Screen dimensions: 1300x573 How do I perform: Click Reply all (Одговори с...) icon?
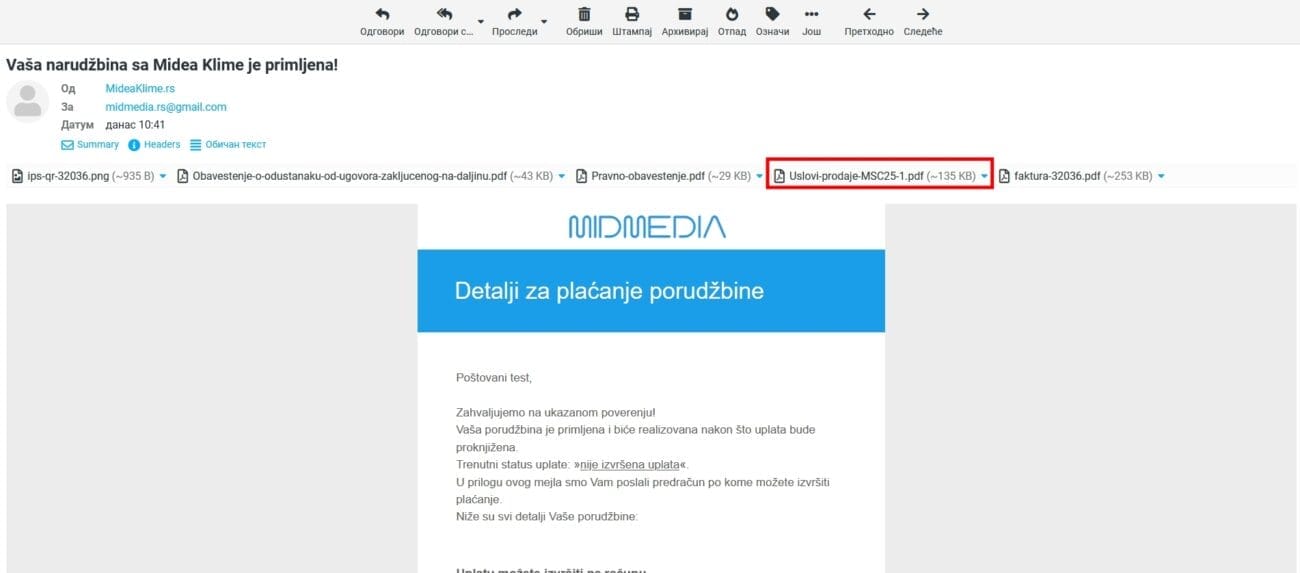[x=445, y=14]
